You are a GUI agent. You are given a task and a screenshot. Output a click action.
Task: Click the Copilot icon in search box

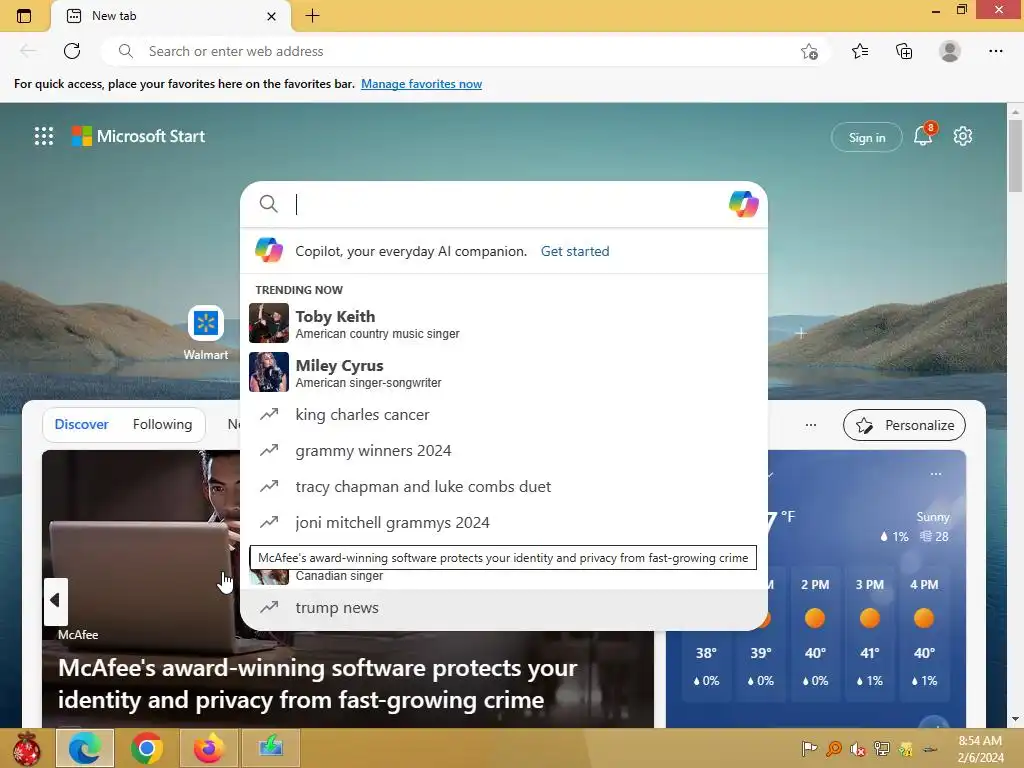click(743, 204)
